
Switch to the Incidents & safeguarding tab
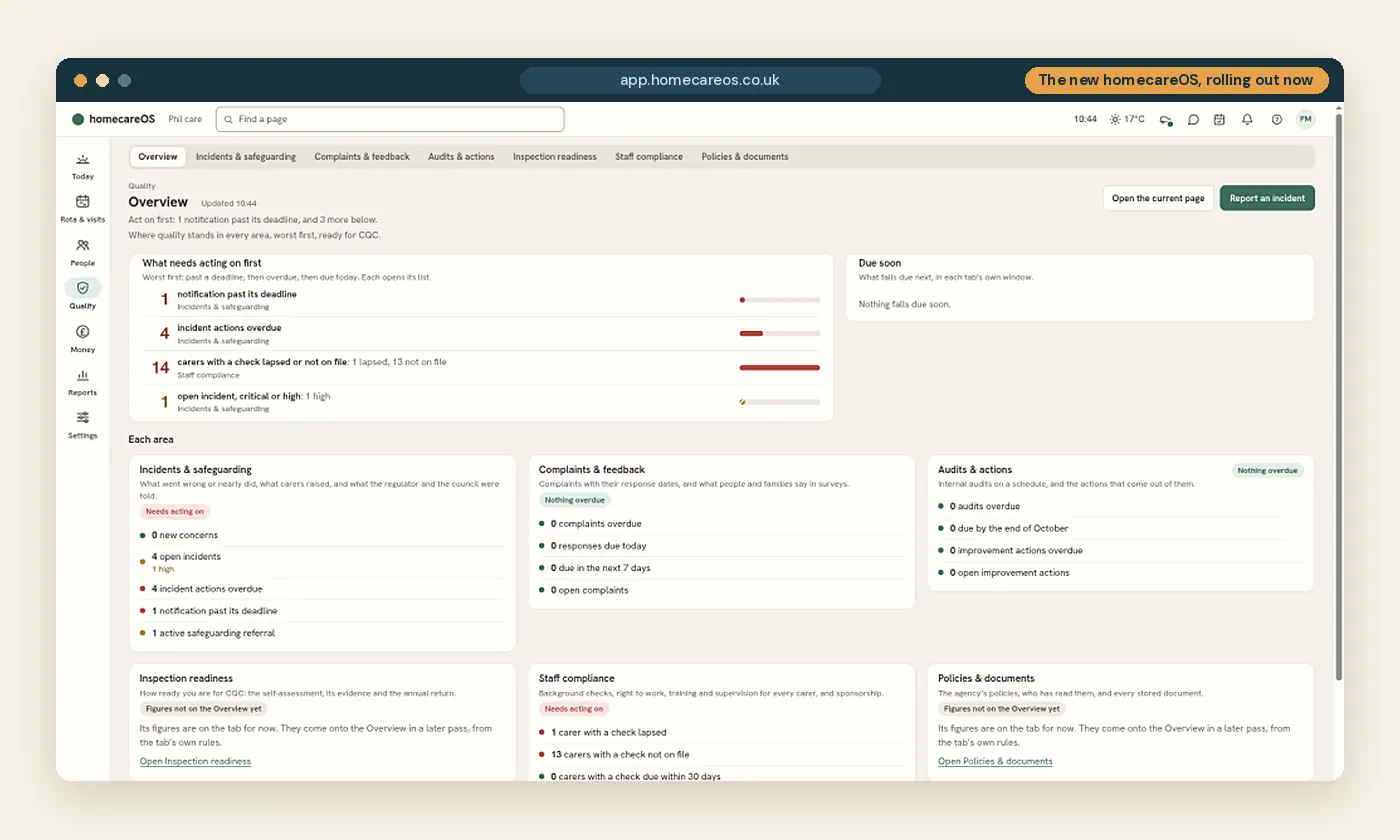246,157
